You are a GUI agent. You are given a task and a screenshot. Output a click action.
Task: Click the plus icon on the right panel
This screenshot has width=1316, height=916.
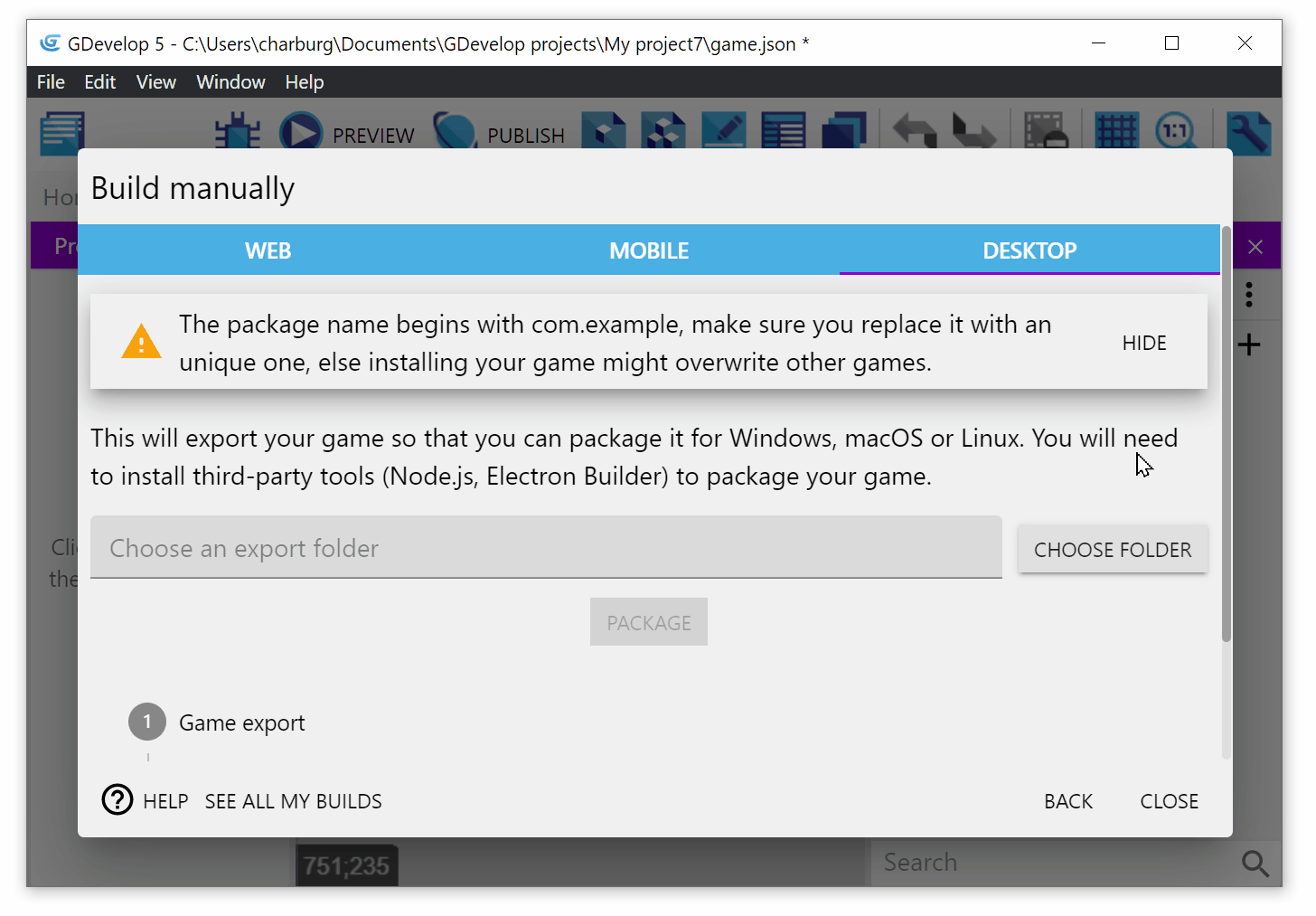1249,345
